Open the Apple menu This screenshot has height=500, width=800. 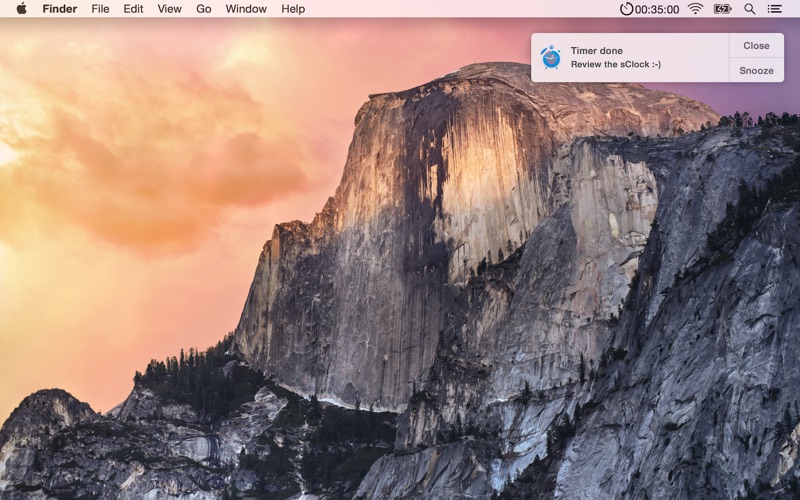point(21,9)
